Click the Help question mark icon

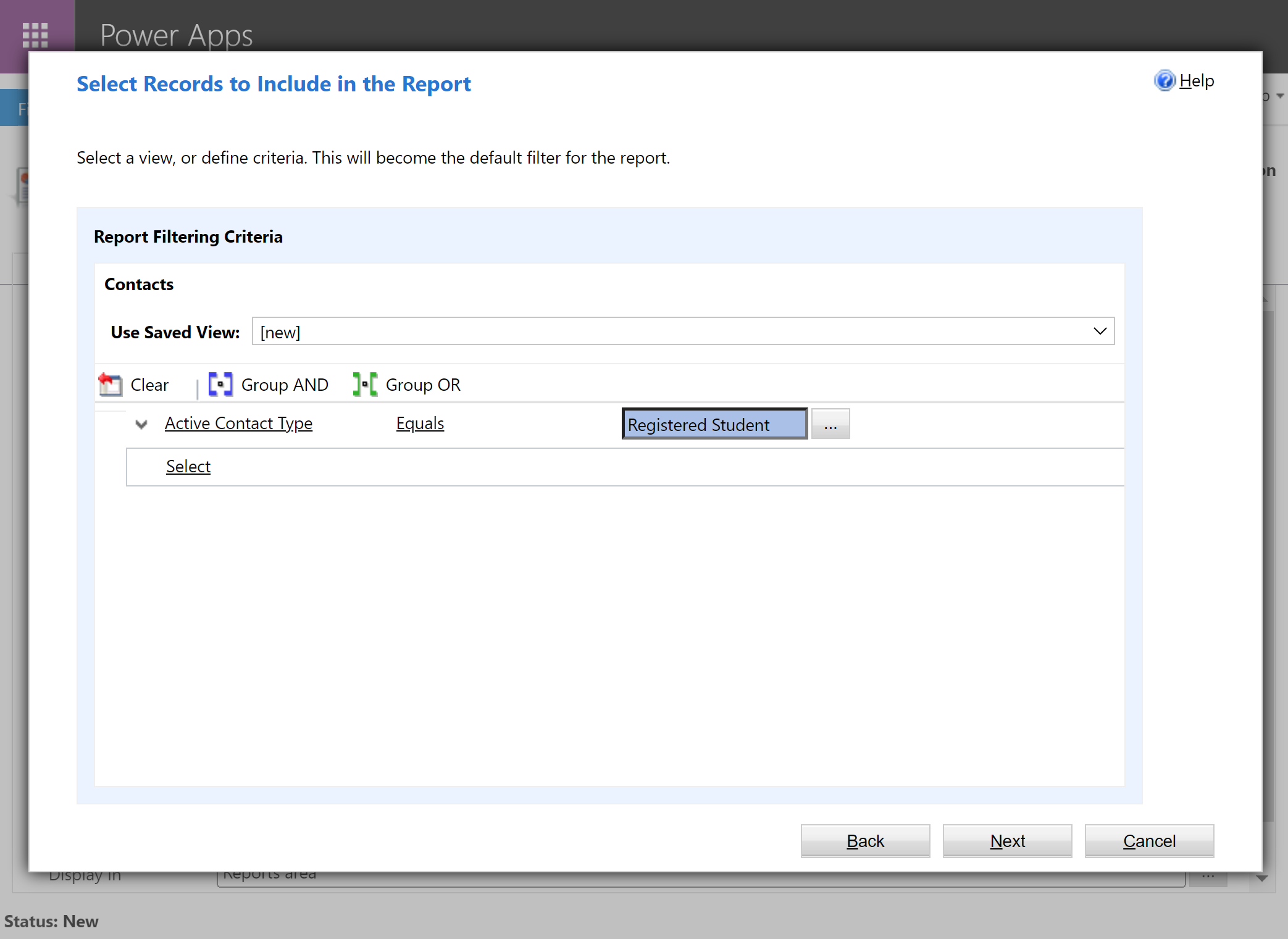1165,81
